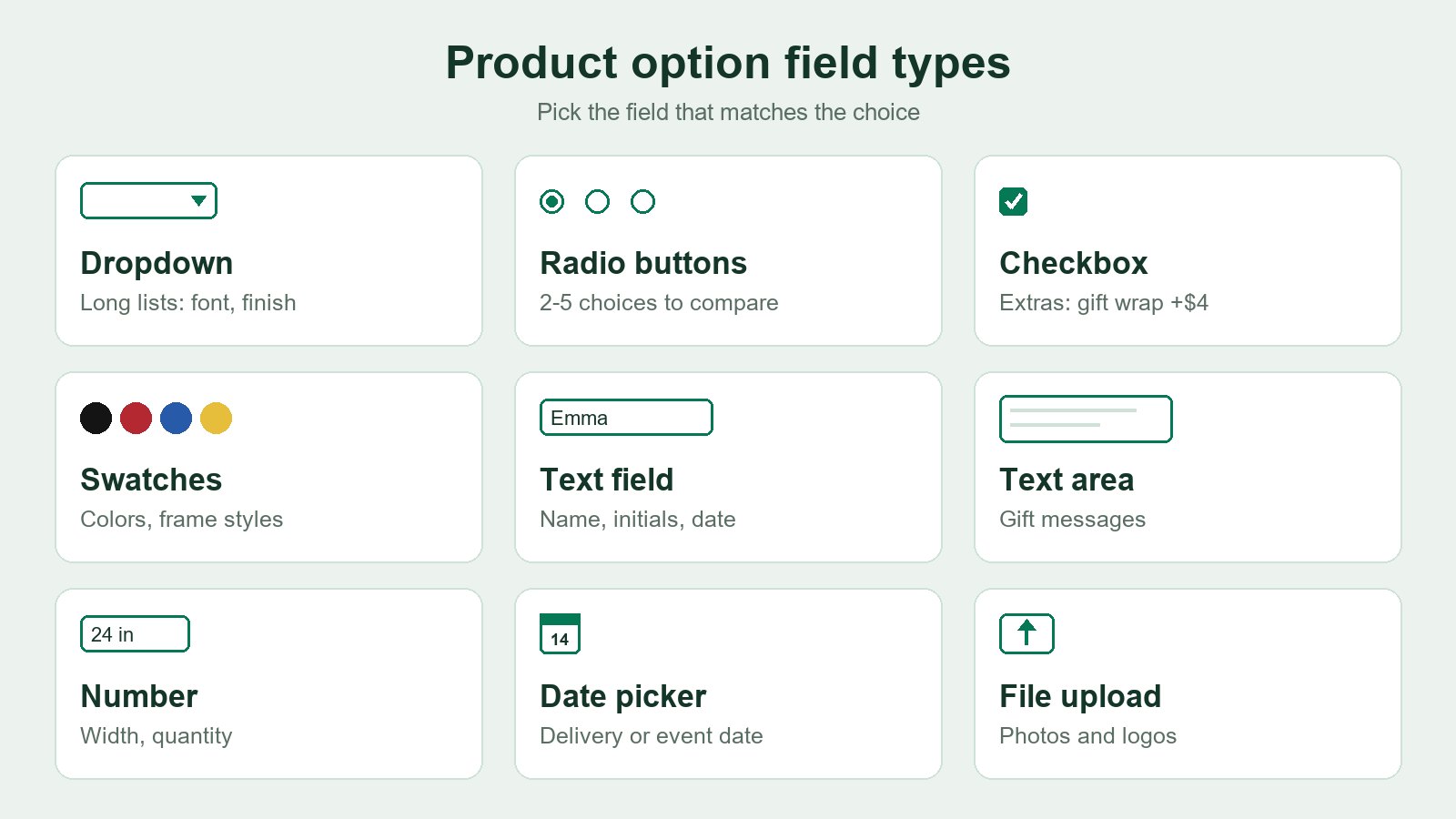
Task: Click the 'Product option field types' heading
Action: [x=728, y=64]
